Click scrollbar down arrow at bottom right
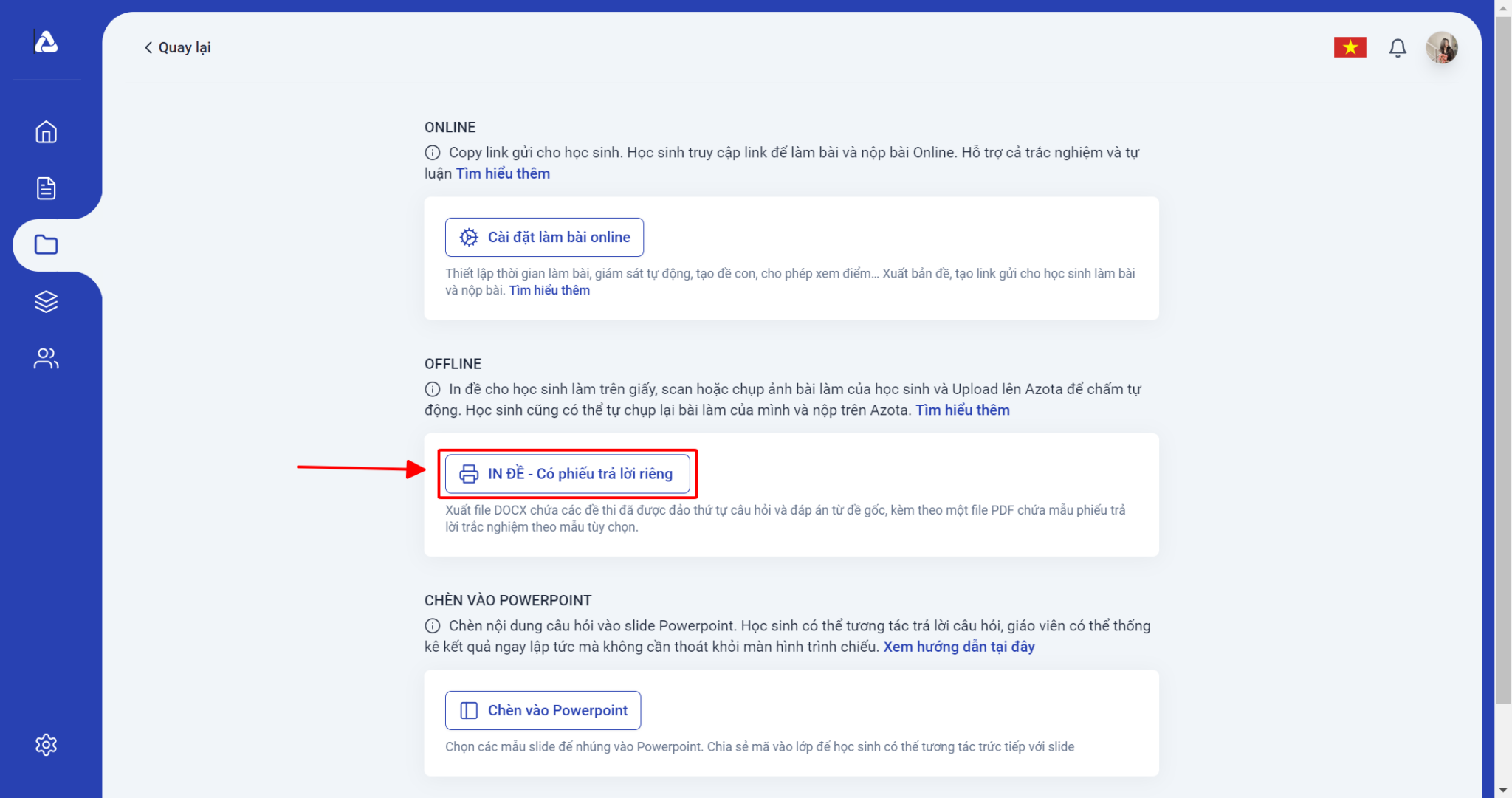 (1502, 790)
